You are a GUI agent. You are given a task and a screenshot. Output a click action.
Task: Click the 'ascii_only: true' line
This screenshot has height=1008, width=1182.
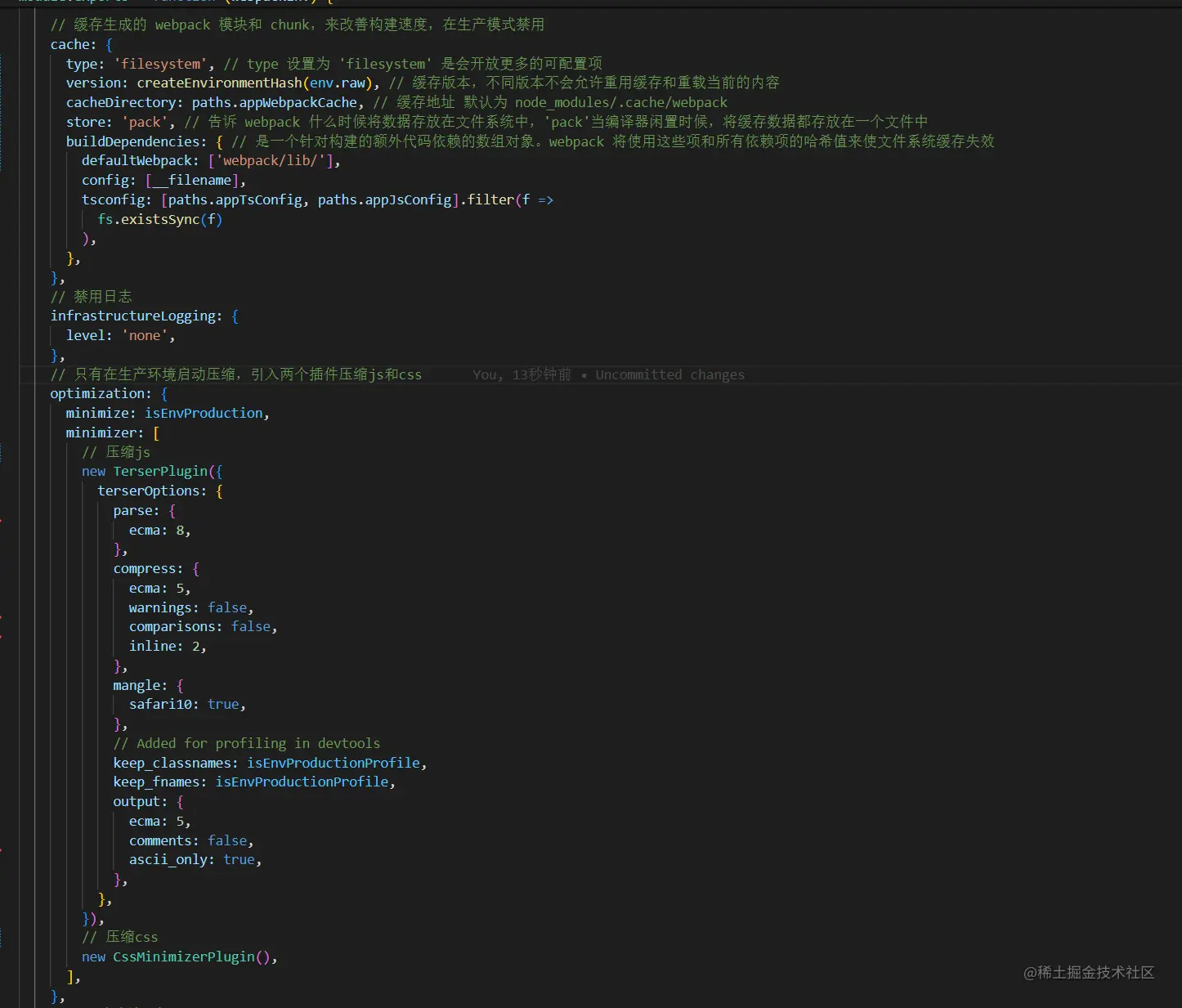(x=195, y=859)
